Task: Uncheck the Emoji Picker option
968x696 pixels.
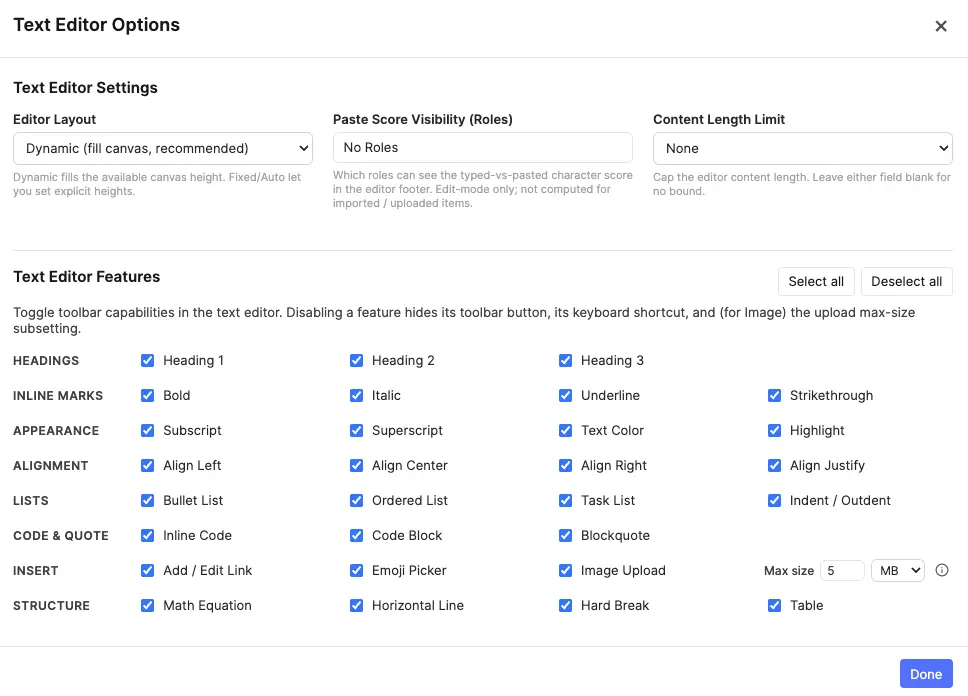Action: (356, 570)
